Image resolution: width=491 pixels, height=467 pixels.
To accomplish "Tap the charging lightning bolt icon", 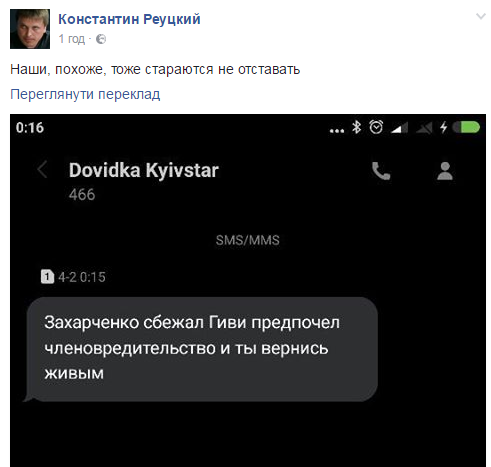I will (444, 127).
